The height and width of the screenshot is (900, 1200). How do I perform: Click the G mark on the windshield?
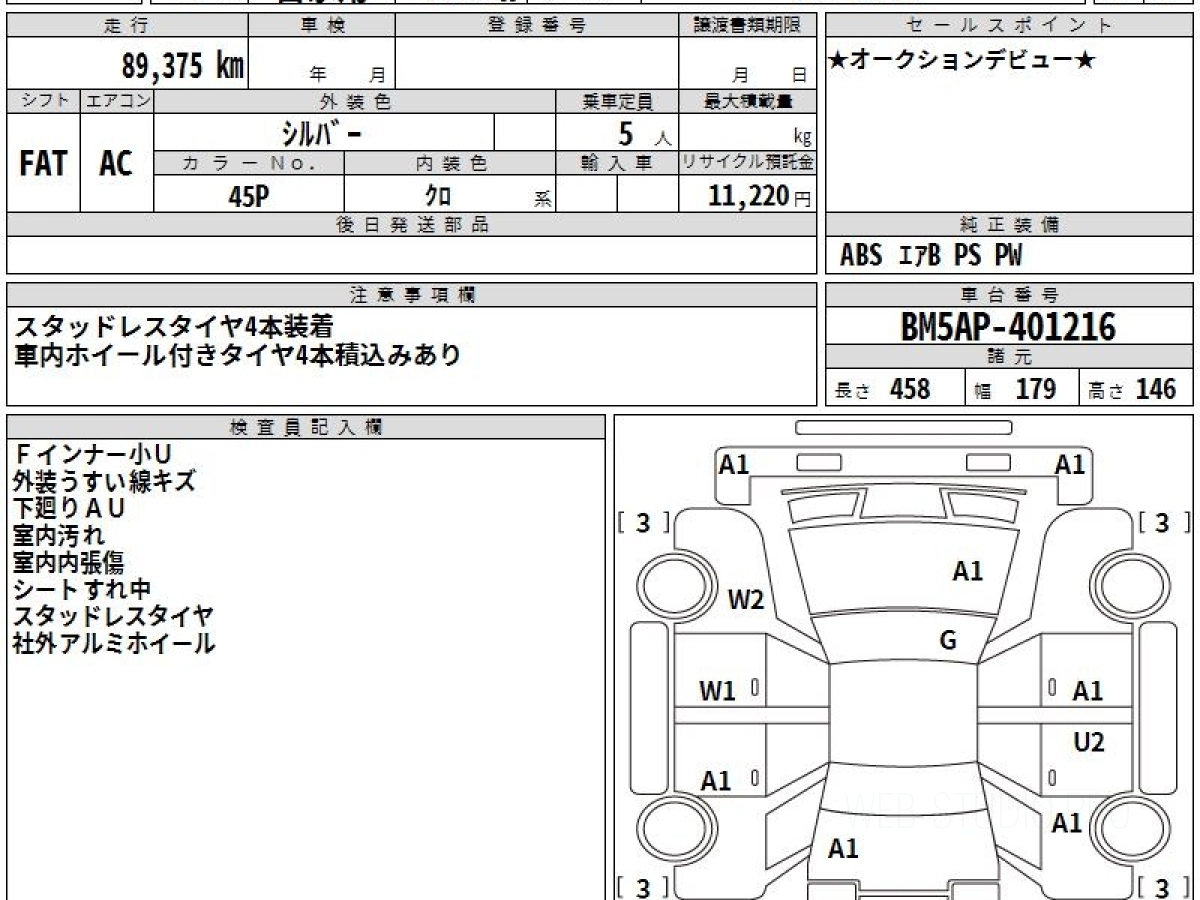click(948, 641)
